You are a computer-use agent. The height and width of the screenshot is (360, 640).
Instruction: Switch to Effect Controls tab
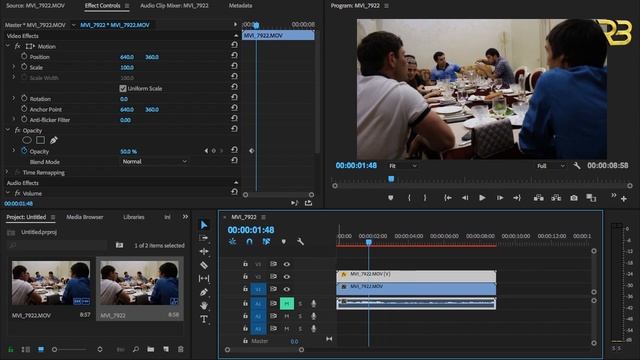tap(102, 6)
